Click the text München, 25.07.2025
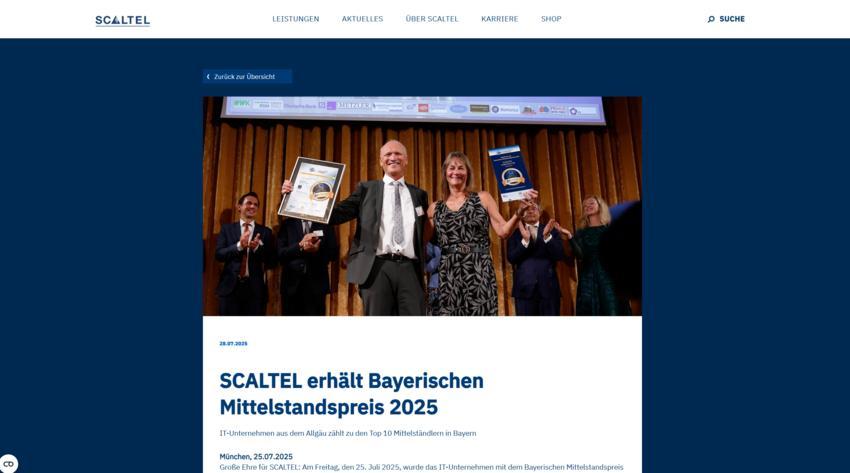The height and width of the screenshot is (473, 850). point(256,457)
